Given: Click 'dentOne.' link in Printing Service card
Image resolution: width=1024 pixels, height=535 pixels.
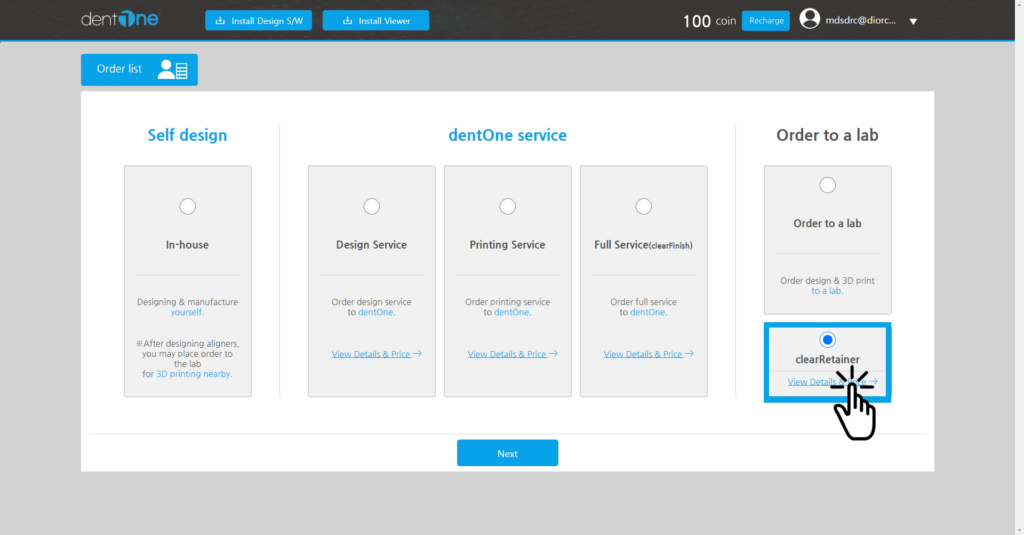Looking at the screenshot, I should (513, 312).
